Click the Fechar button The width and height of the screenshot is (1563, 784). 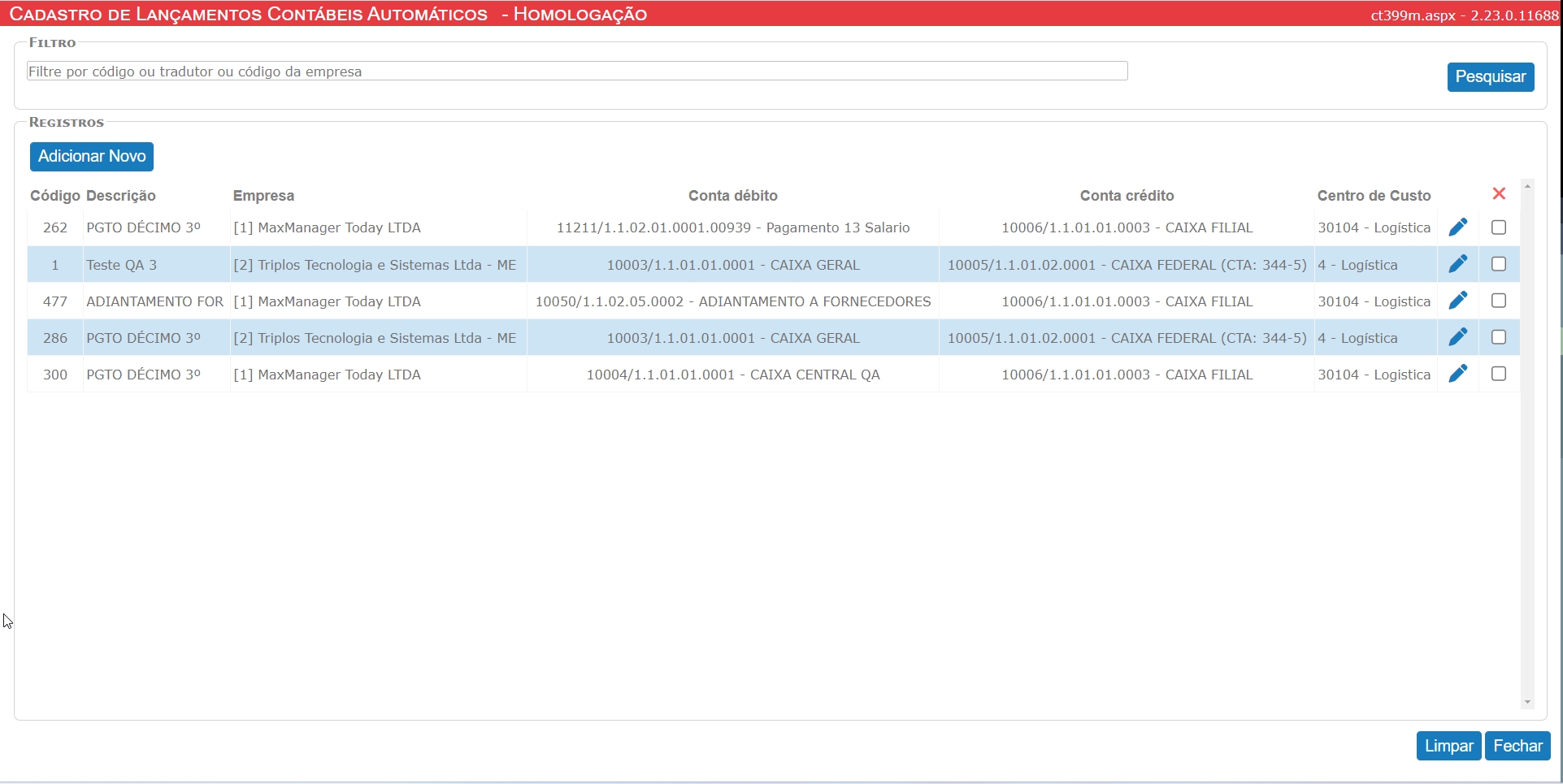click(1517, 746)
